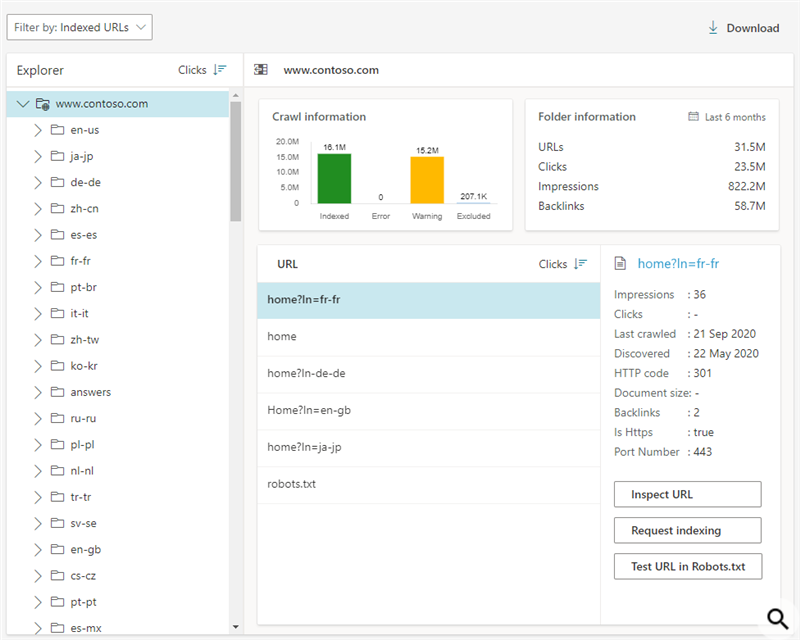Image resolution: width=800 pixels, height=640 pixels.
Task: Click the answers folder icon
Action: point(57,391)
